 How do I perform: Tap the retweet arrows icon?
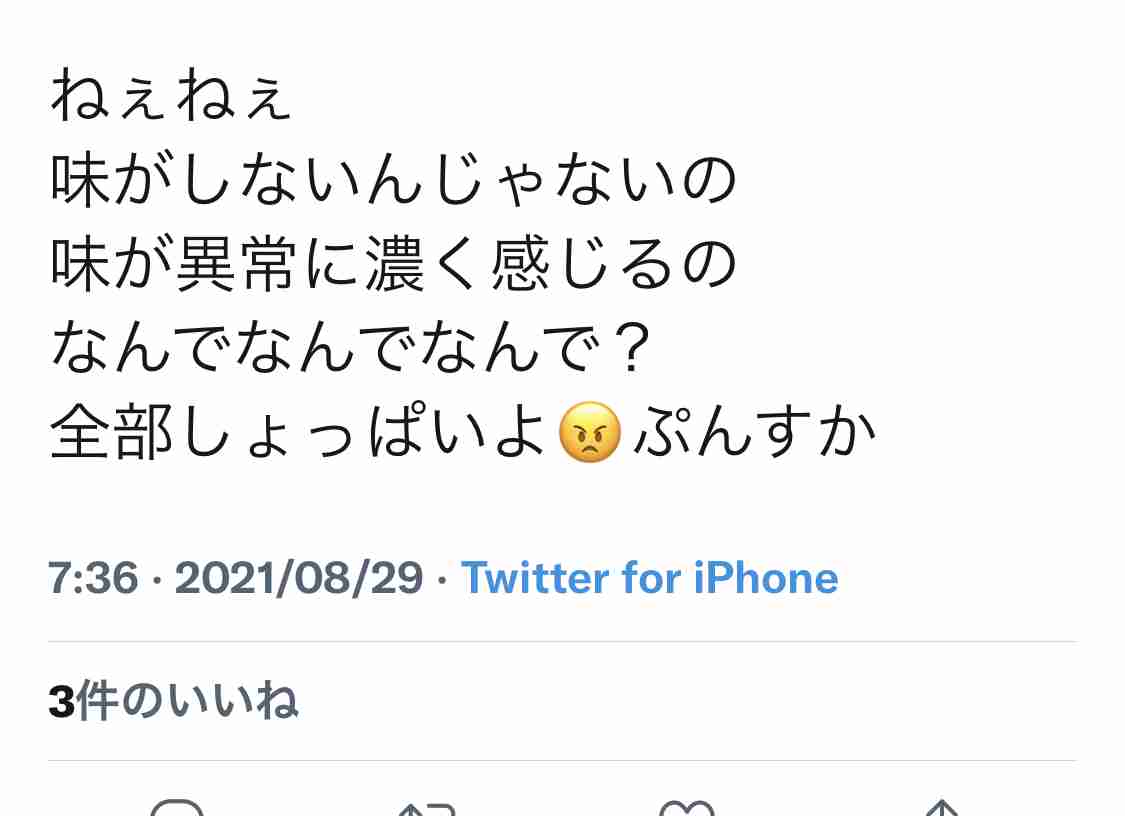tap(428, 809)
